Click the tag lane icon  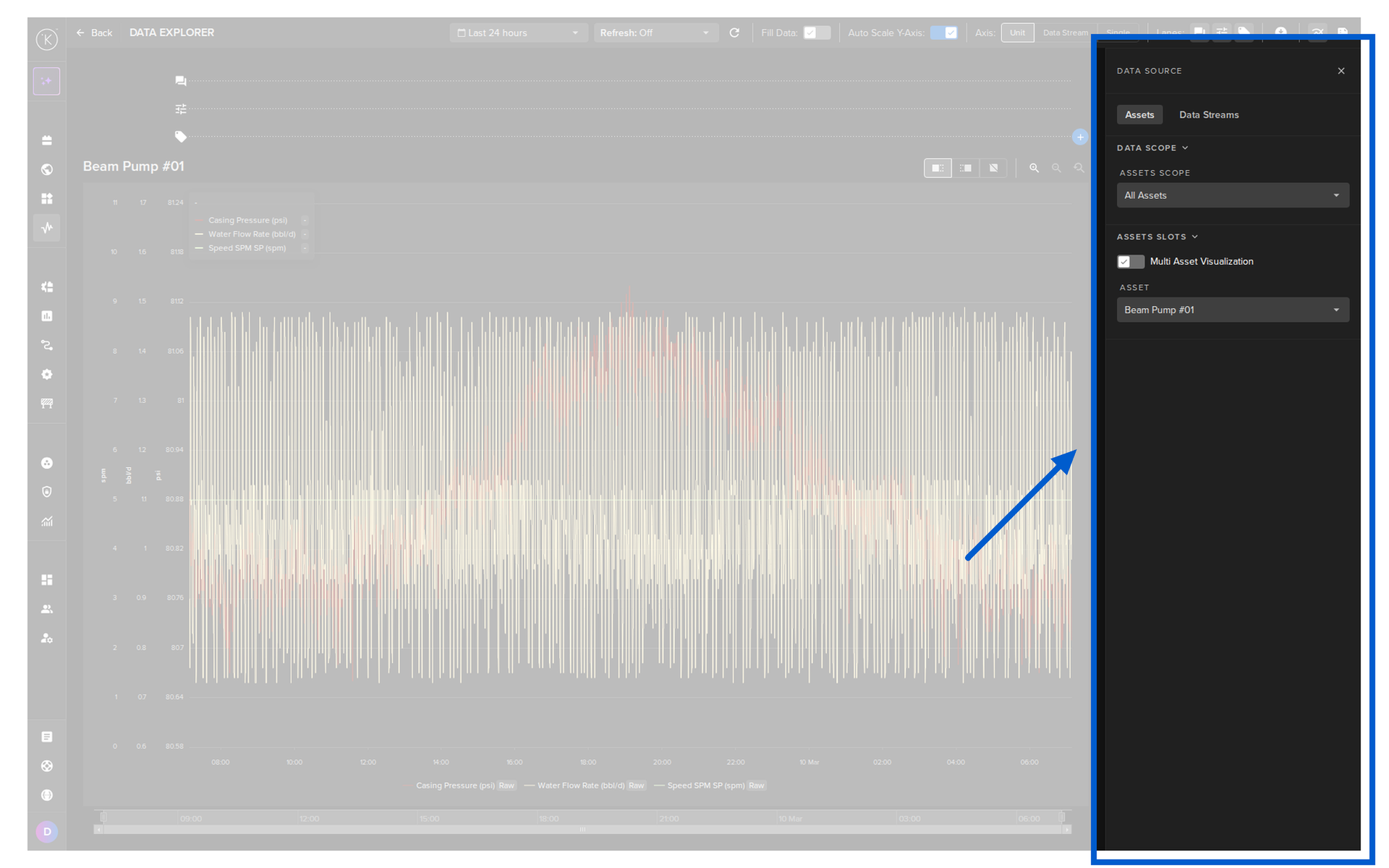(x=180, y=137)
